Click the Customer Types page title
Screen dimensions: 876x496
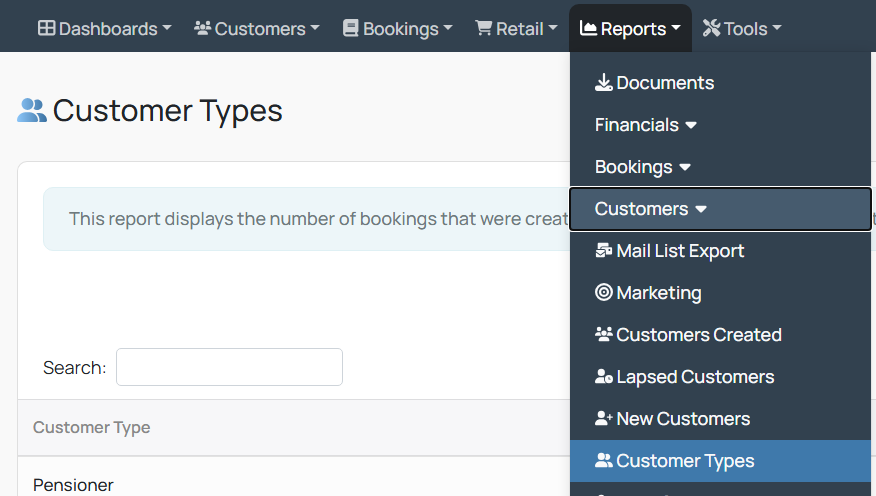point(168,111)
